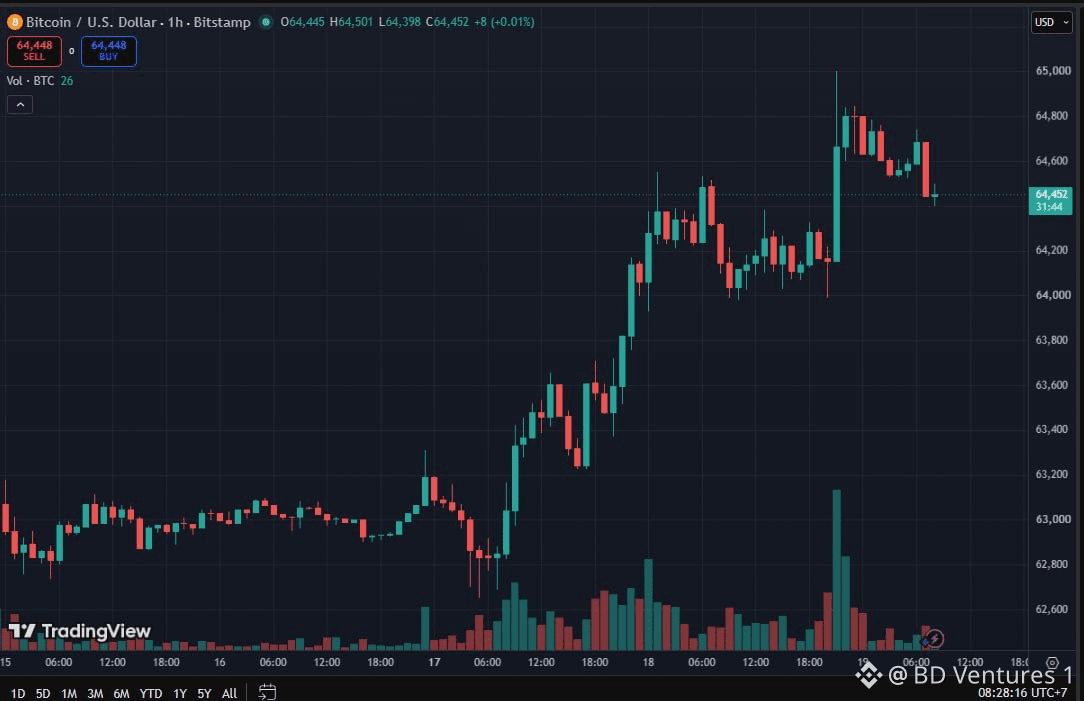Click the 16 date label on time axis
1084x701 pixels.
tap(219, 662)
